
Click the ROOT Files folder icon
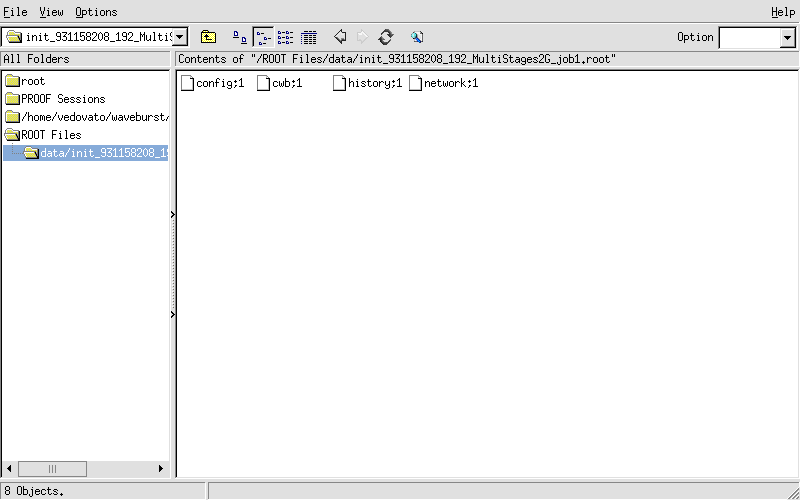[x=12, y=135]
